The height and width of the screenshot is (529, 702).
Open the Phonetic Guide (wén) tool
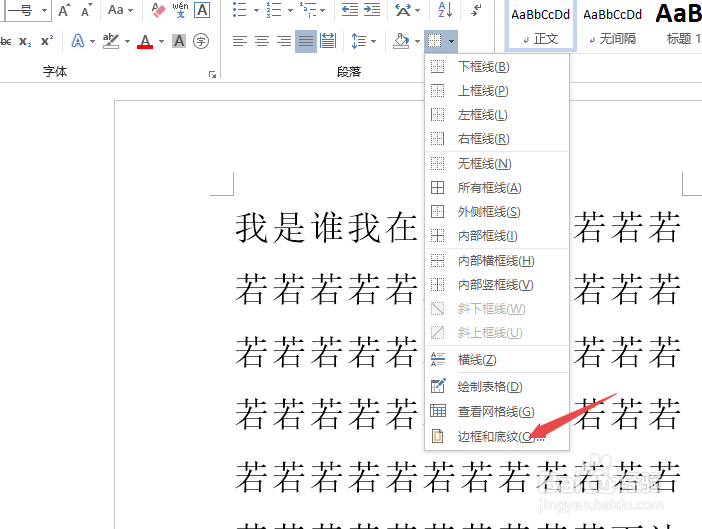(180, 10)
